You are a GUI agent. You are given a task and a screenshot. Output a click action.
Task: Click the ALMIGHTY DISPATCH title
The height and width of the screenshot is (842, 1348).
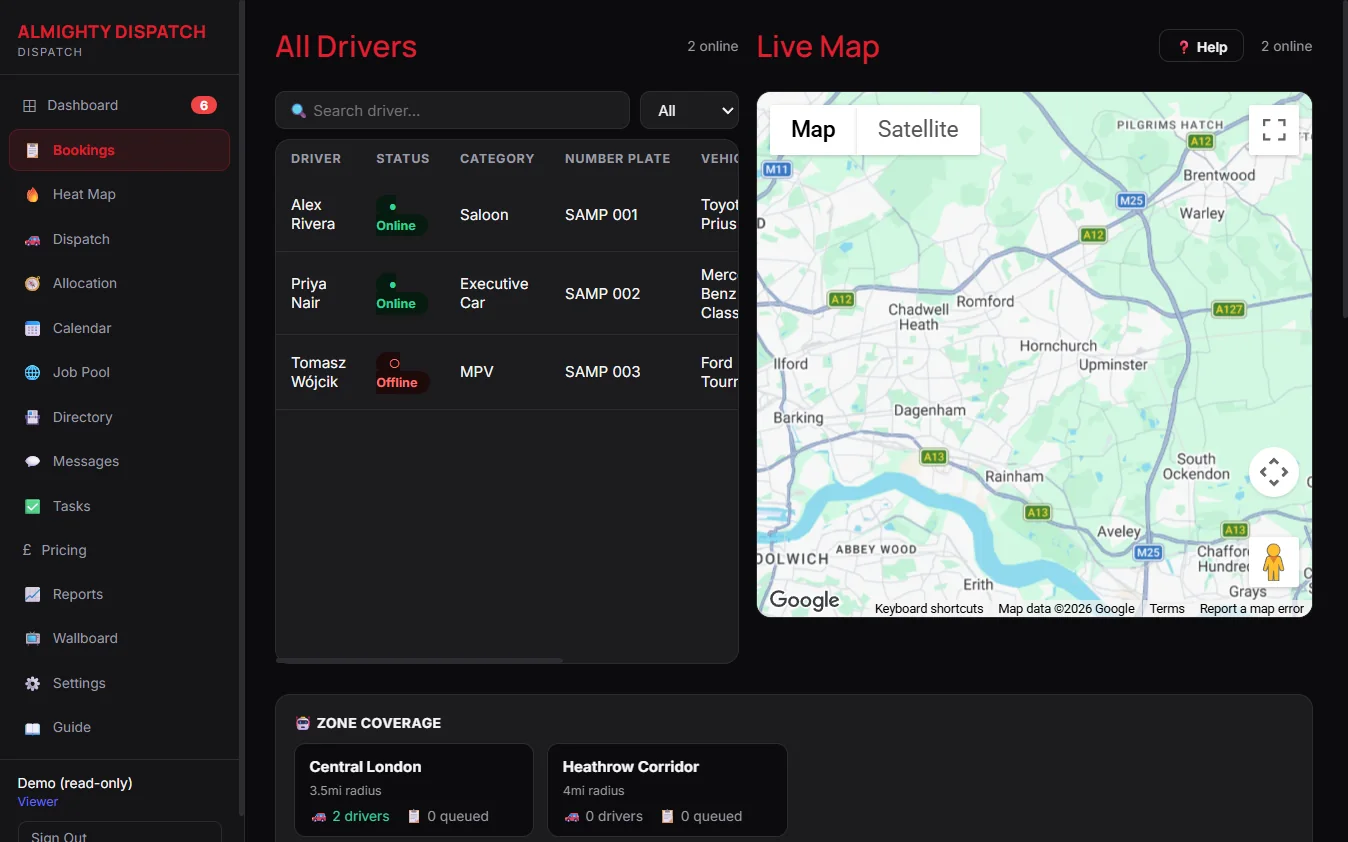click(112, 32)
